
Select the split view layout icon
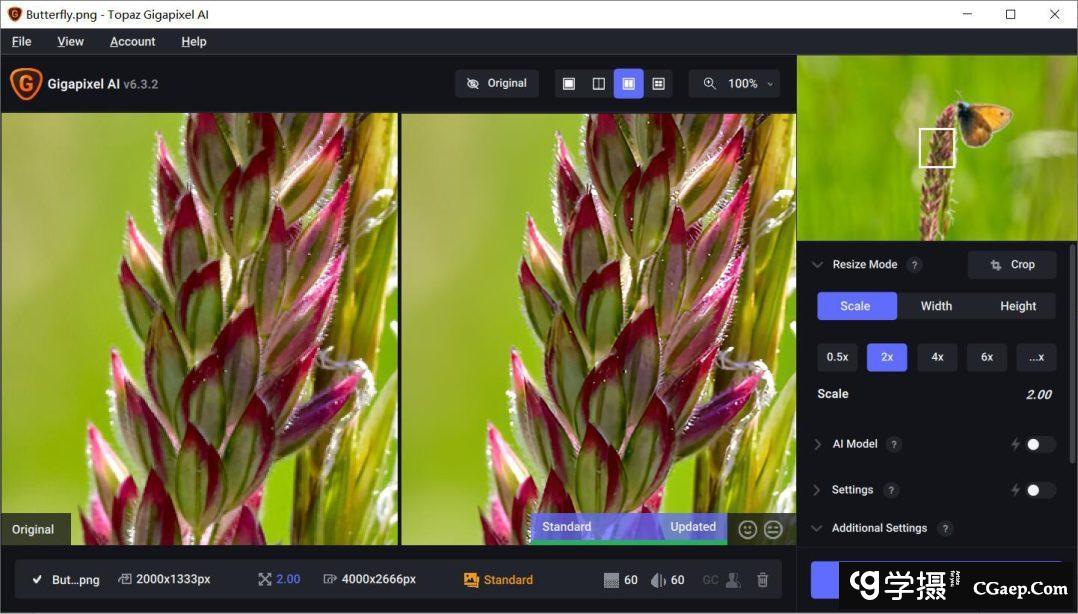click(x=598, y=84)
